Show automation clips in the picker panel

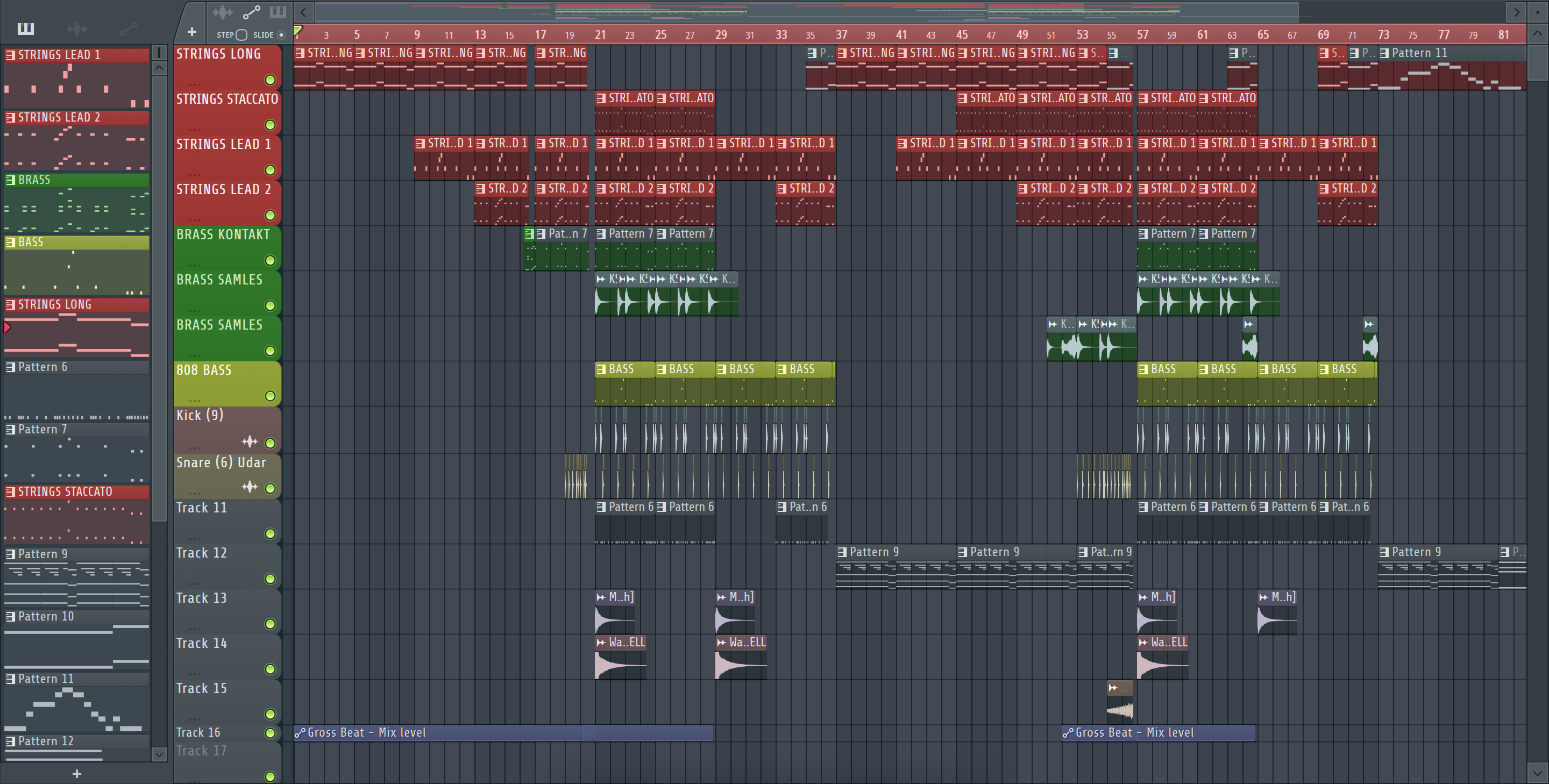pyautogui.click(x=128, y=28)
